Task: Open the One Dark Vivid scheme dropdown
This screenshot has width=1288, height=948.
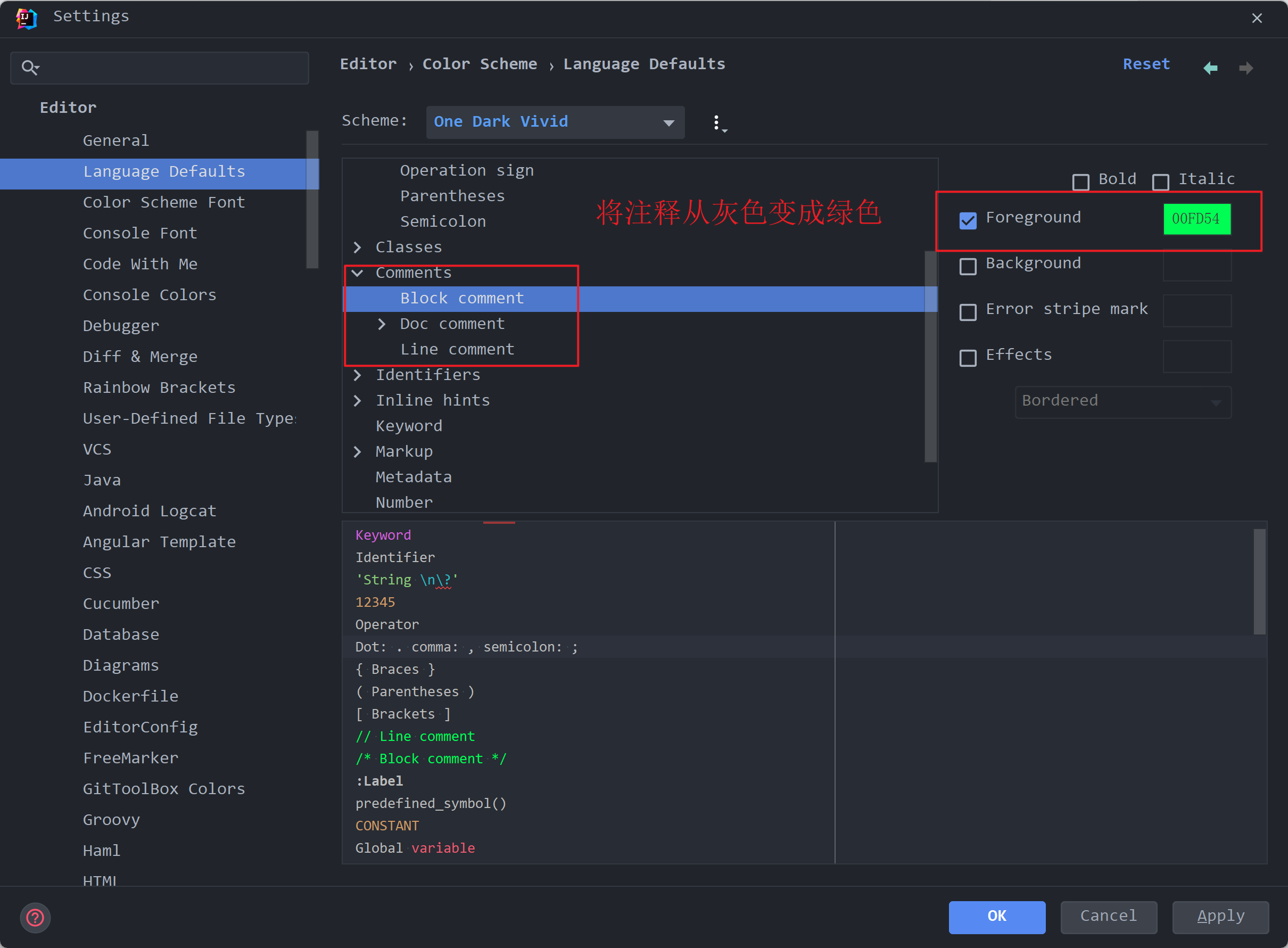Action: click(x=554, y=122)
